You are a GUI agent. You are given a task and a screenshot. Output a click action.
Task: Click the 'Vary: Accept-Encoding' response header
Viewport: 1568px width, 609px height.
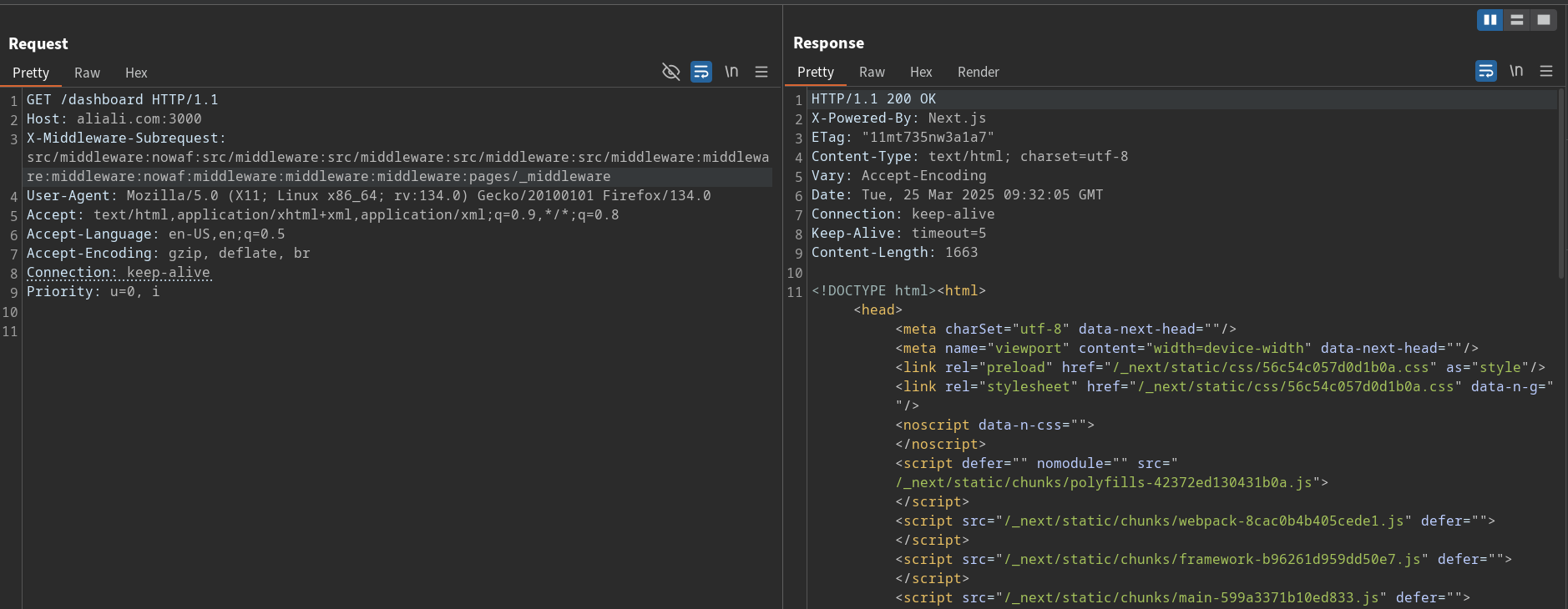pos(899,175)
